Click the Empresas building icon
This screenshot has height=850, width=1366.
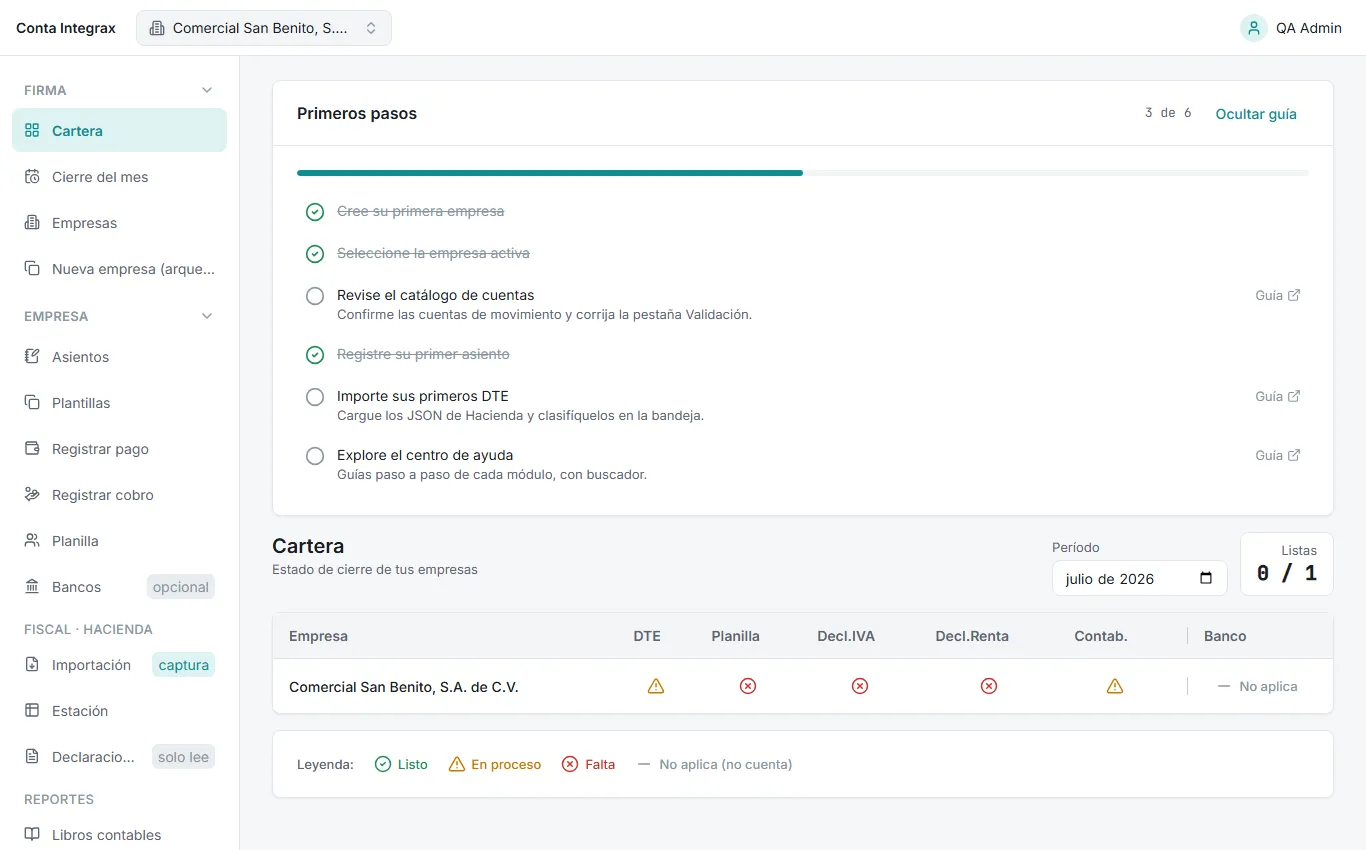pyautogui.click(x=32, y=222)
